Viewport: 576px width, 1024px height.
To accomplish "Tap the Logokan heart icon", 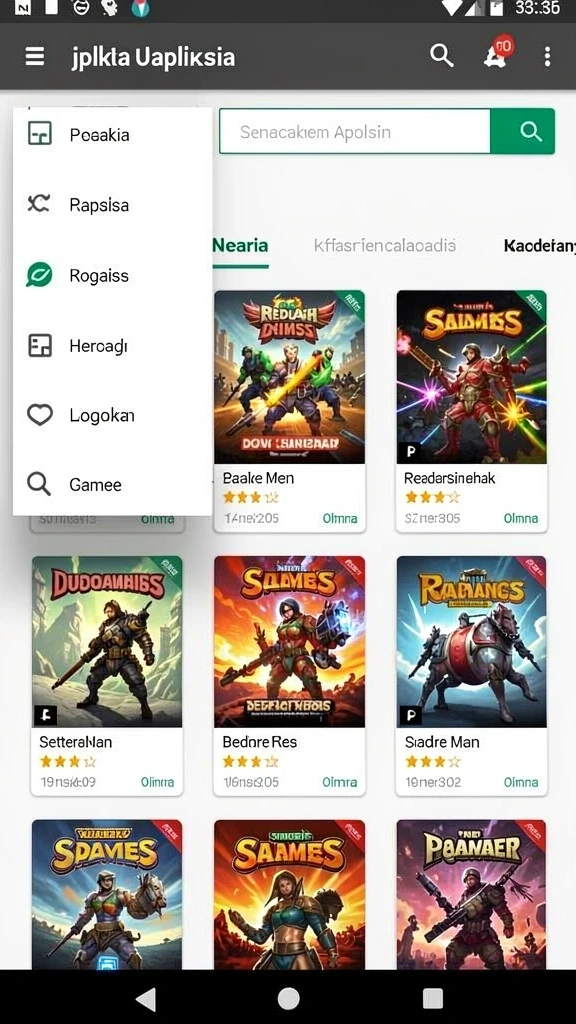I will point(39,415).
